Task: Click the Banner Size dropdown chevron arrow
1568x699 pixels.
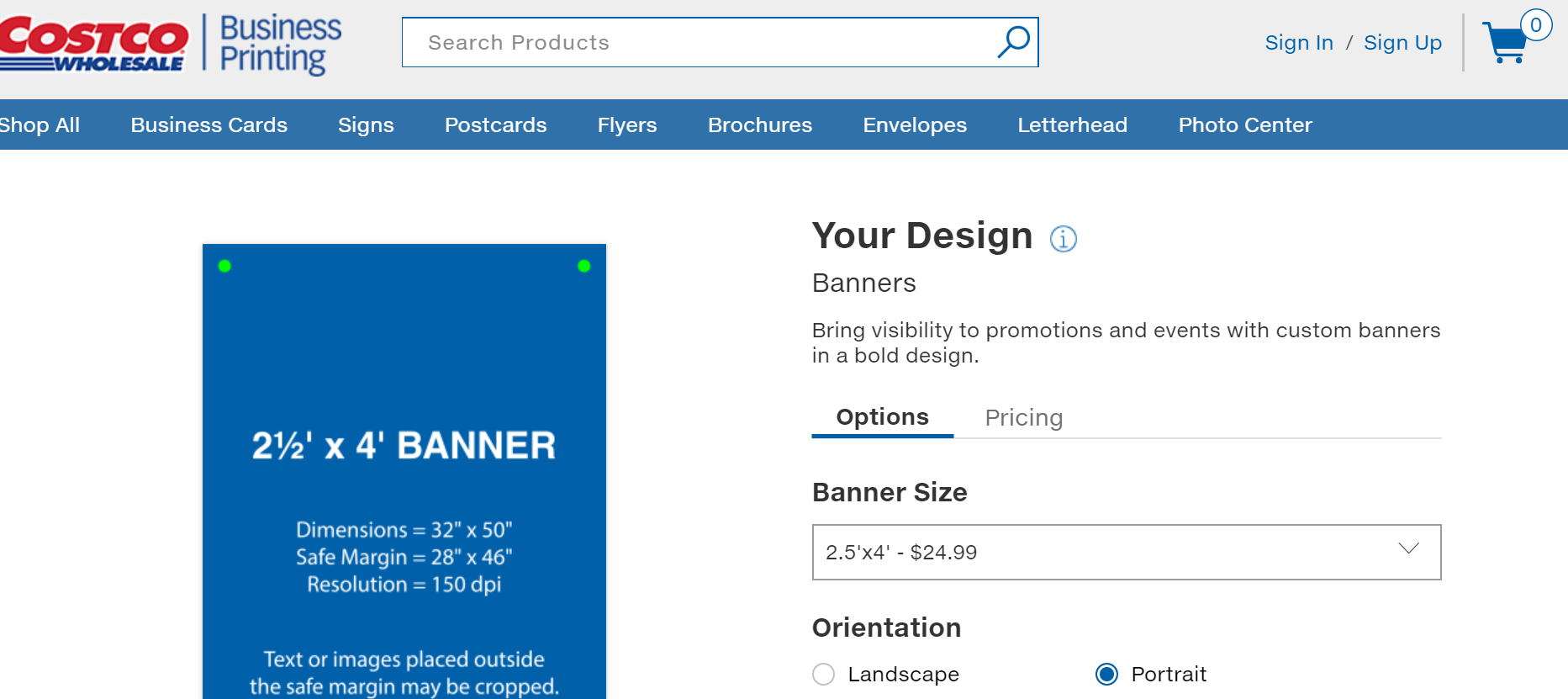Action: coord(1408,548)
